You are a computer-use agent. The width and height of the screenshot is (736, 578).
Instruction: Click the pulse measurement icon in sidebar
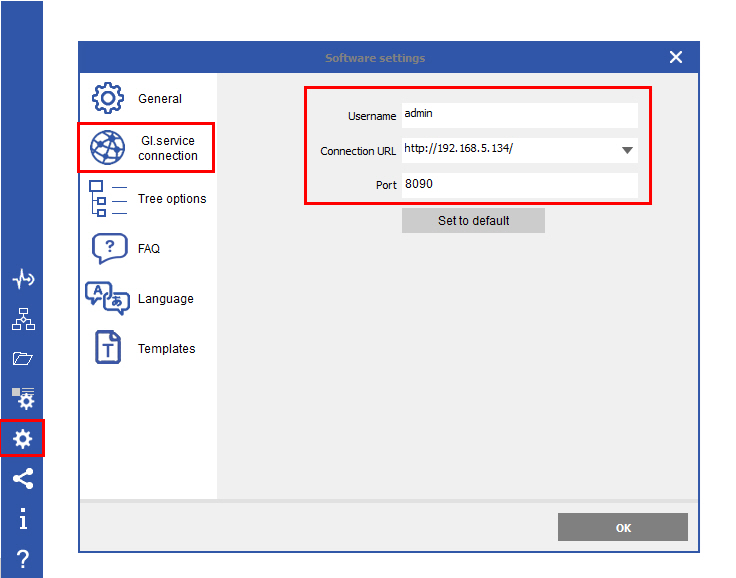coord(22,280)
